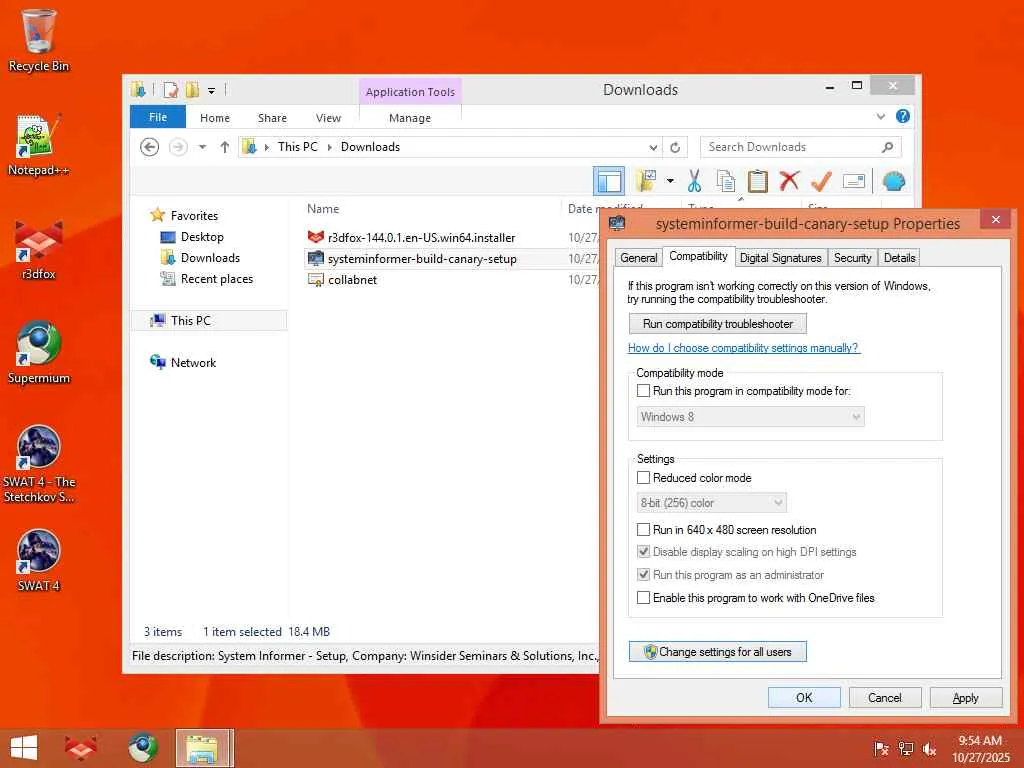
Task: Switch to the Share ribbon tab
Action: [272, 118]
